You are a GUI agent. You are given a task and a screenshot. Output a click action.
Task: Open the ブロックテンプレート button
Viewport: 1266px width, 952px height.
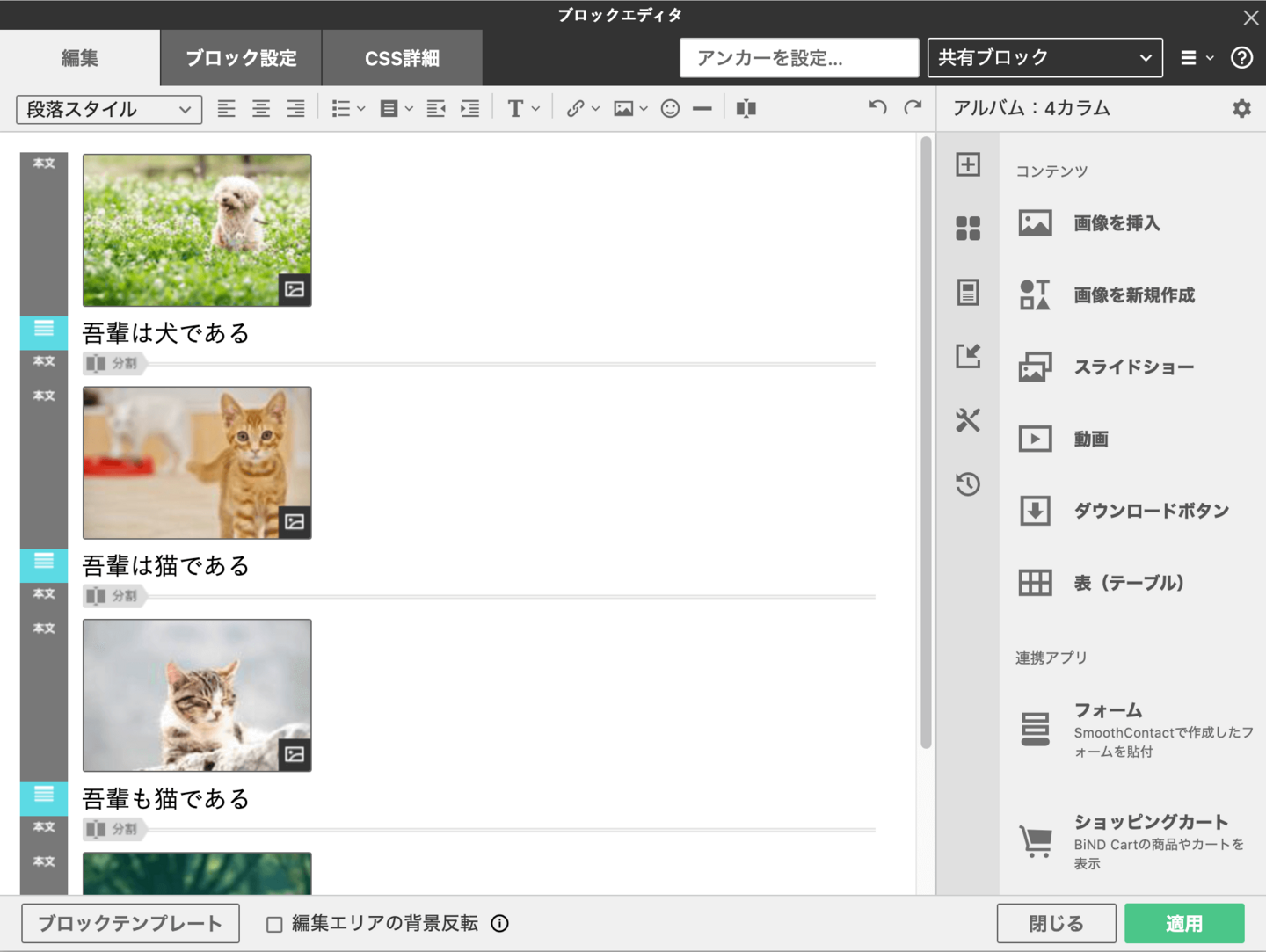tap(130, 923)
